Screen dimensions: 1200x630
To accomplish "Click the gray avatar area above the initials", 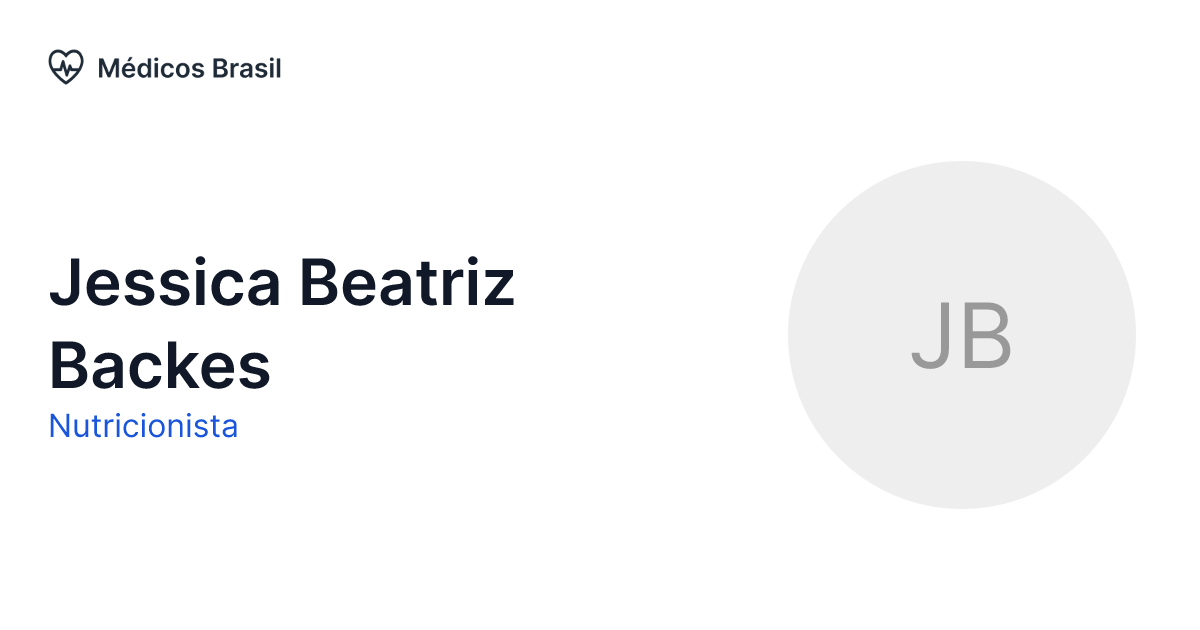I will click(961, 230).
